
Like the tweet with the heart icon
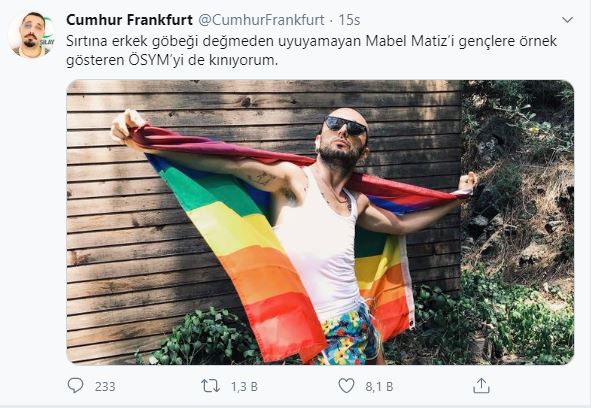[346, 386]
